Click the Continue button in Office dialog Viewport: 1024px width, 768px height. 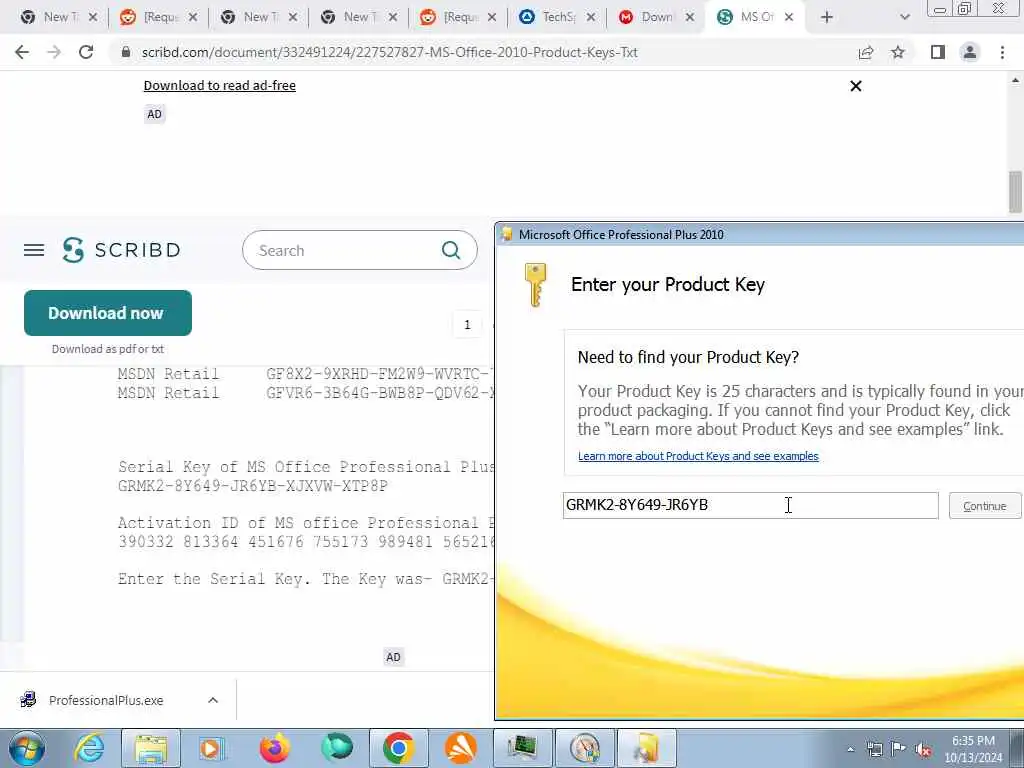(x=985, y=505)
